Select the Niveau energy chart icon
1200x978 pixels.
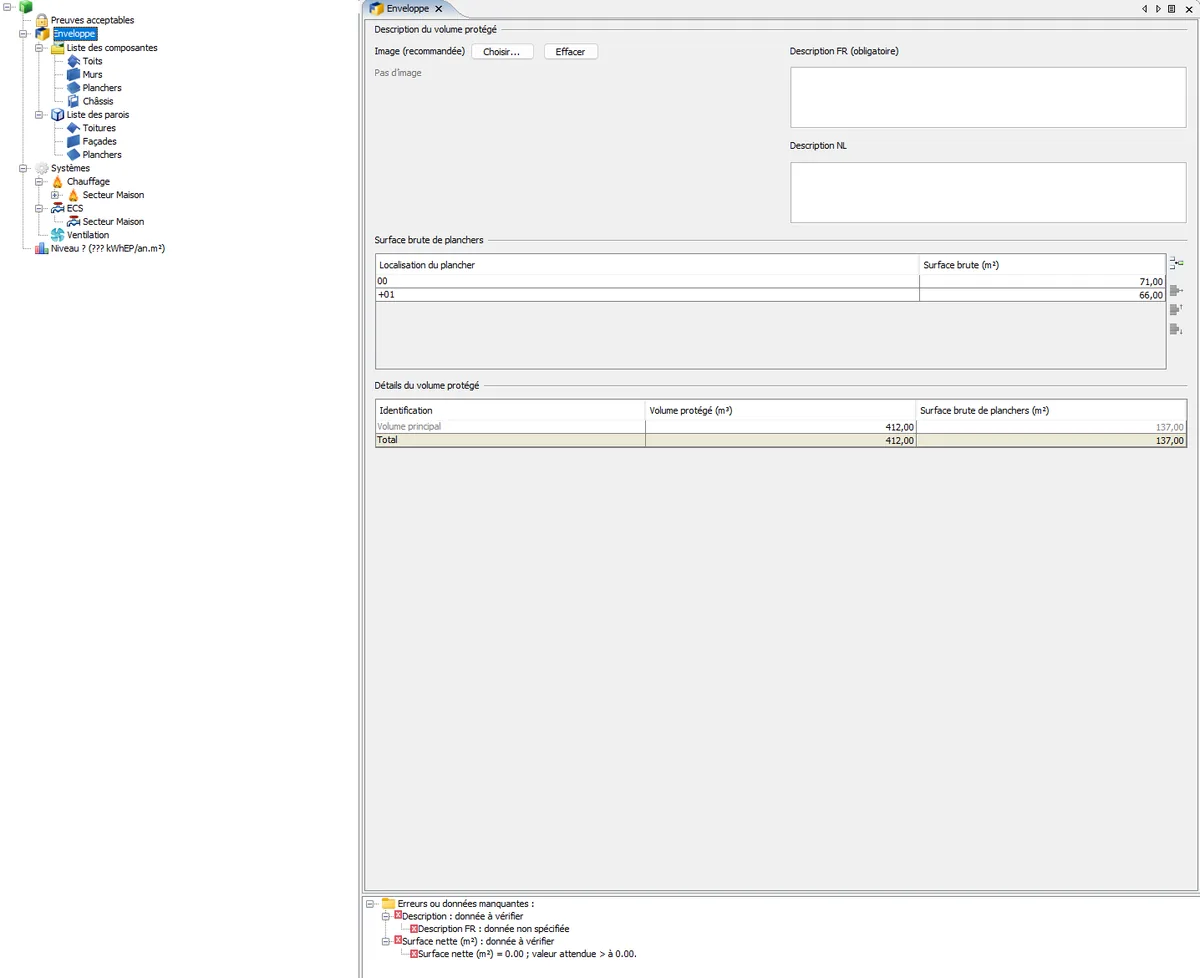[x=41, y=248]
